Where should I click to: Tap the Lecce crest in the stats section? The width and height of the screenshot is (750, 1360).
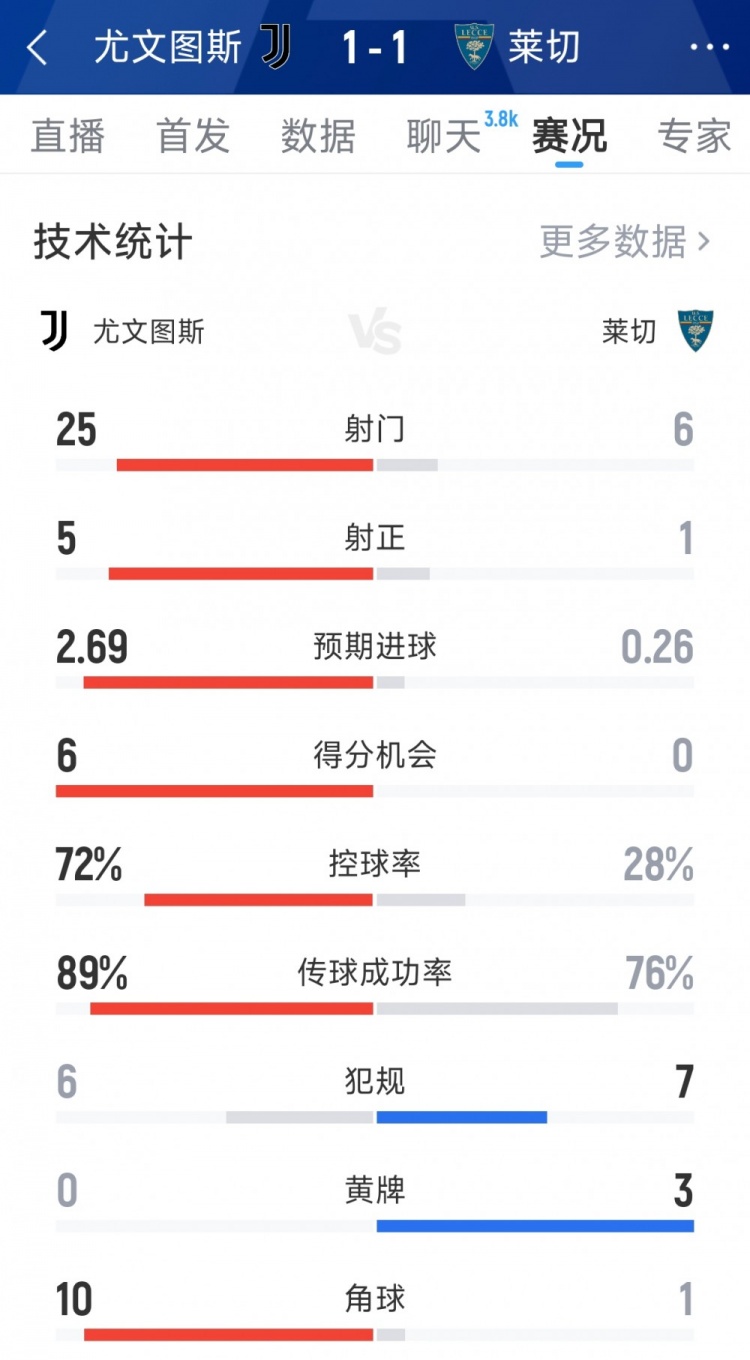(695, 331)
